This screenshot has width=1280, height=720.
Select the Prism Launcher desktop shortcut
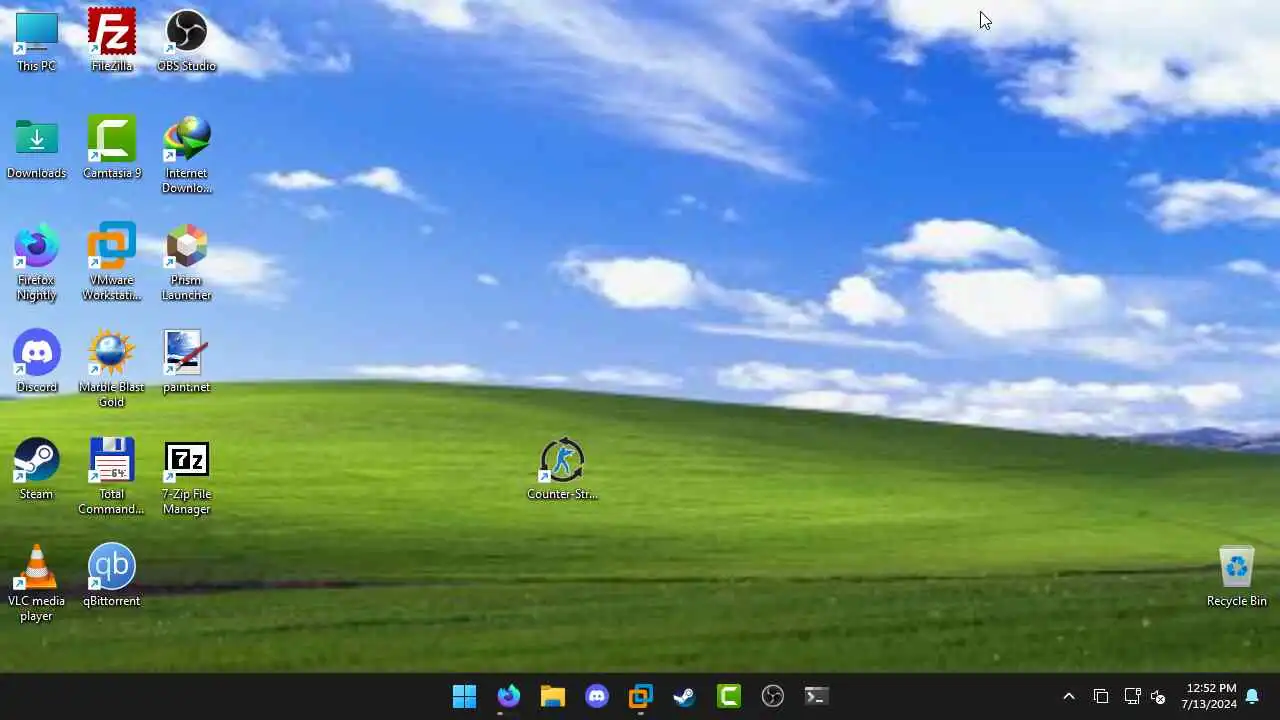(x=186, y=262)
